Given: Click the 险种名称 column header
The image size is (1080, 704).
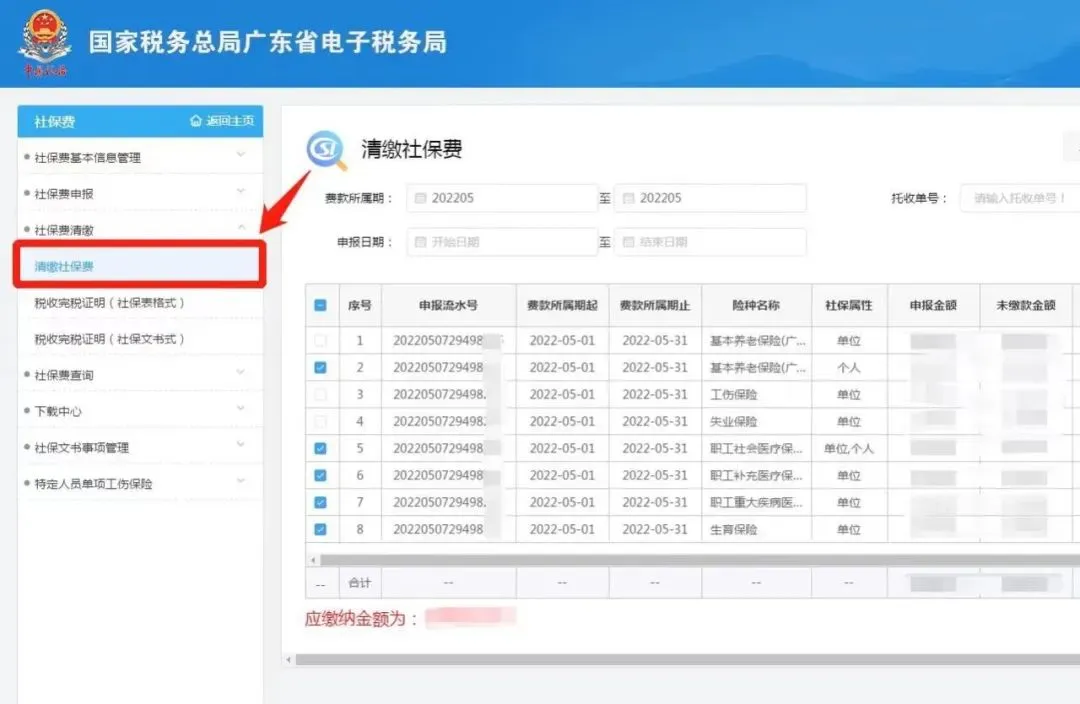Looking at the screenshot, I should (756, 305).
